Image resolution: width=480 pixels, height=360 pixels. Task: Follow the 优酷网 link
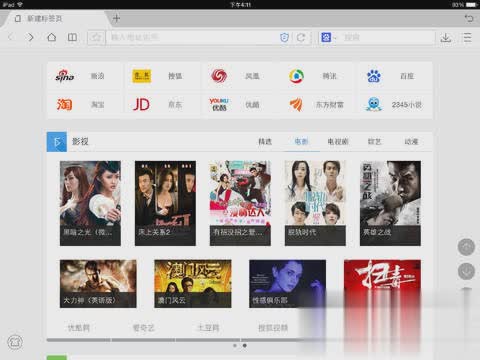pyautogui.click(x=79, y=328)
